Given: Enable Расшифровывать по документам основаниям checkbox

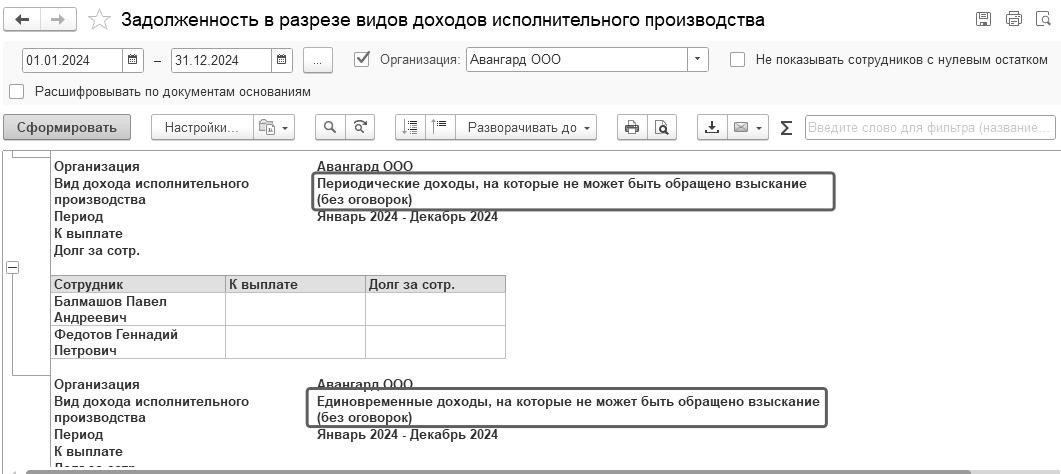Looking at the screenshot, I should pos(17,91).
